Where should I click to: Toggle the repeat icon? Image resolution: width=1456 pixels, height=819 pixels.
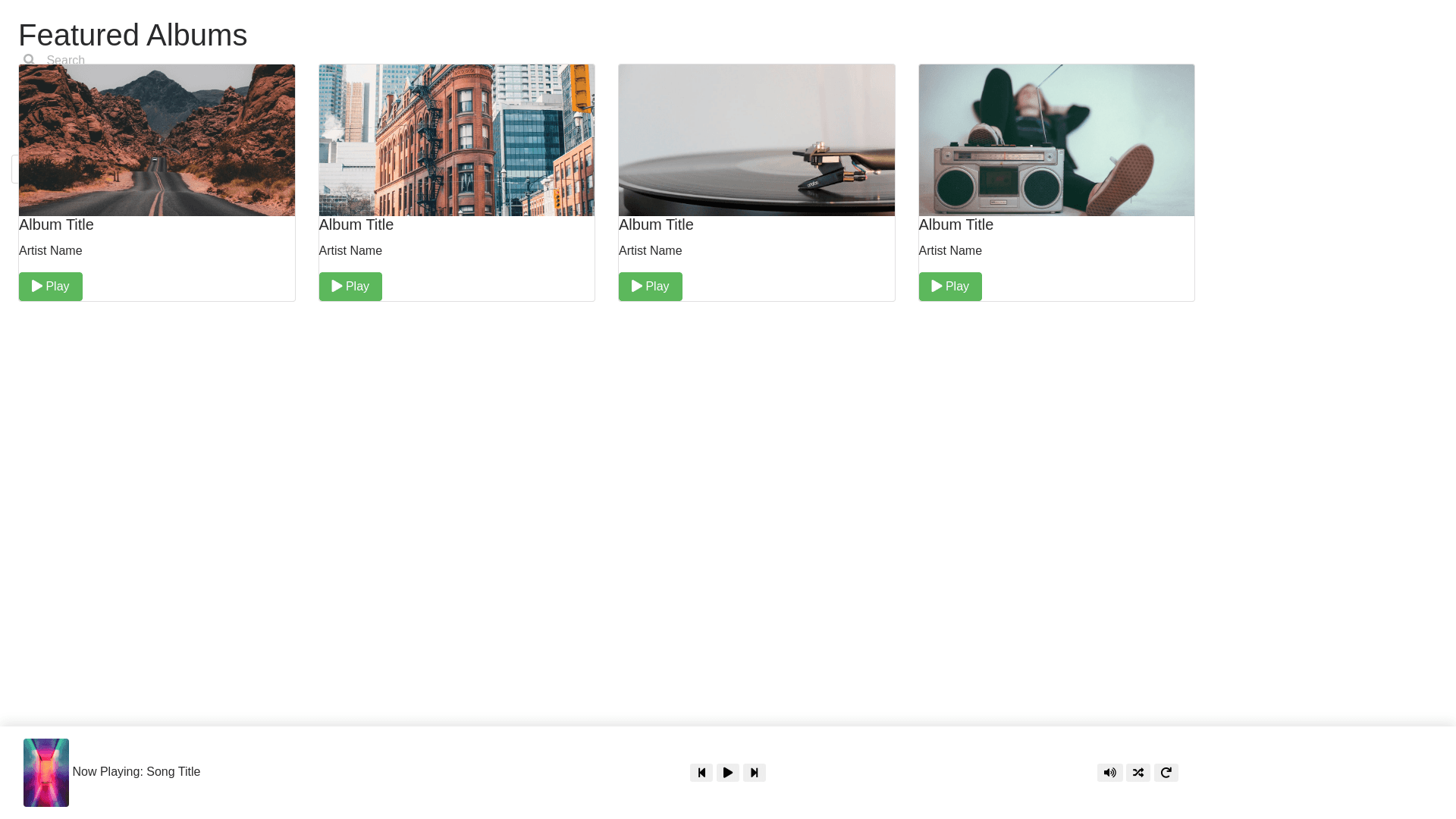[x=1166, y=772]
